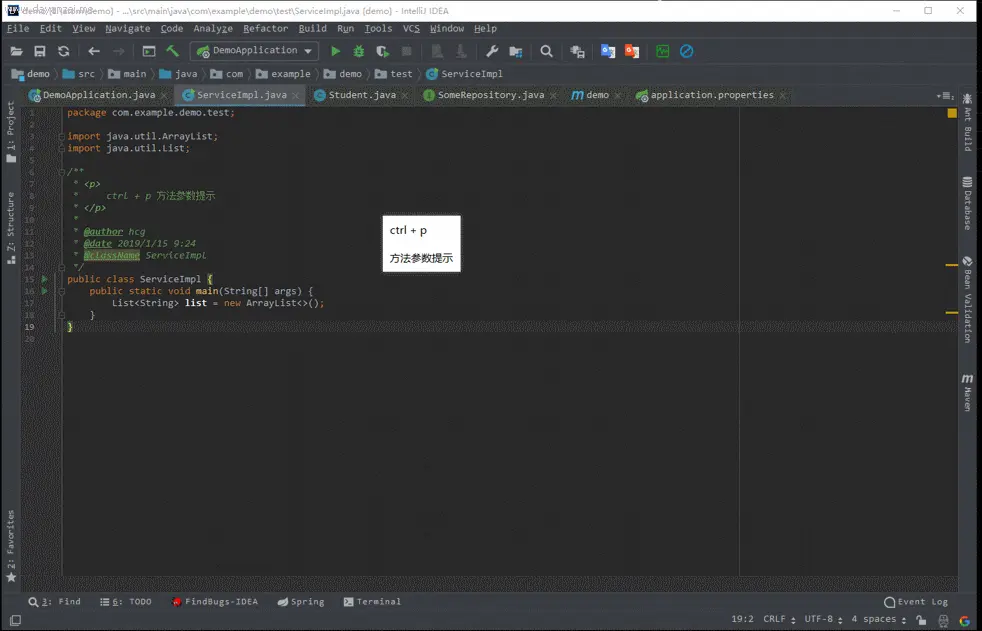Open the FindBugs-IDEA tool window
The width and height of the screenshot is (982, 631).
click(214, 602)
